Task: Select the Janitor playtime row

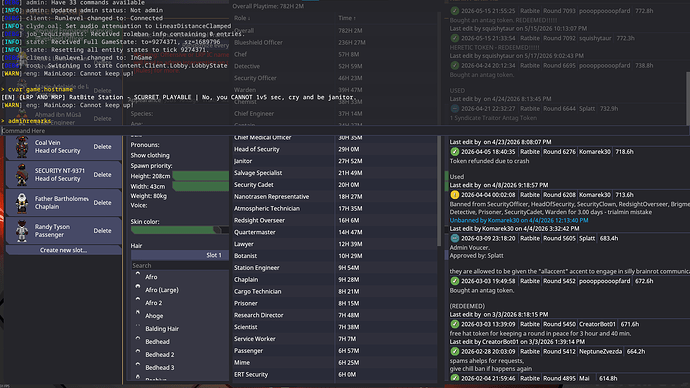Action: pos(334,161)
